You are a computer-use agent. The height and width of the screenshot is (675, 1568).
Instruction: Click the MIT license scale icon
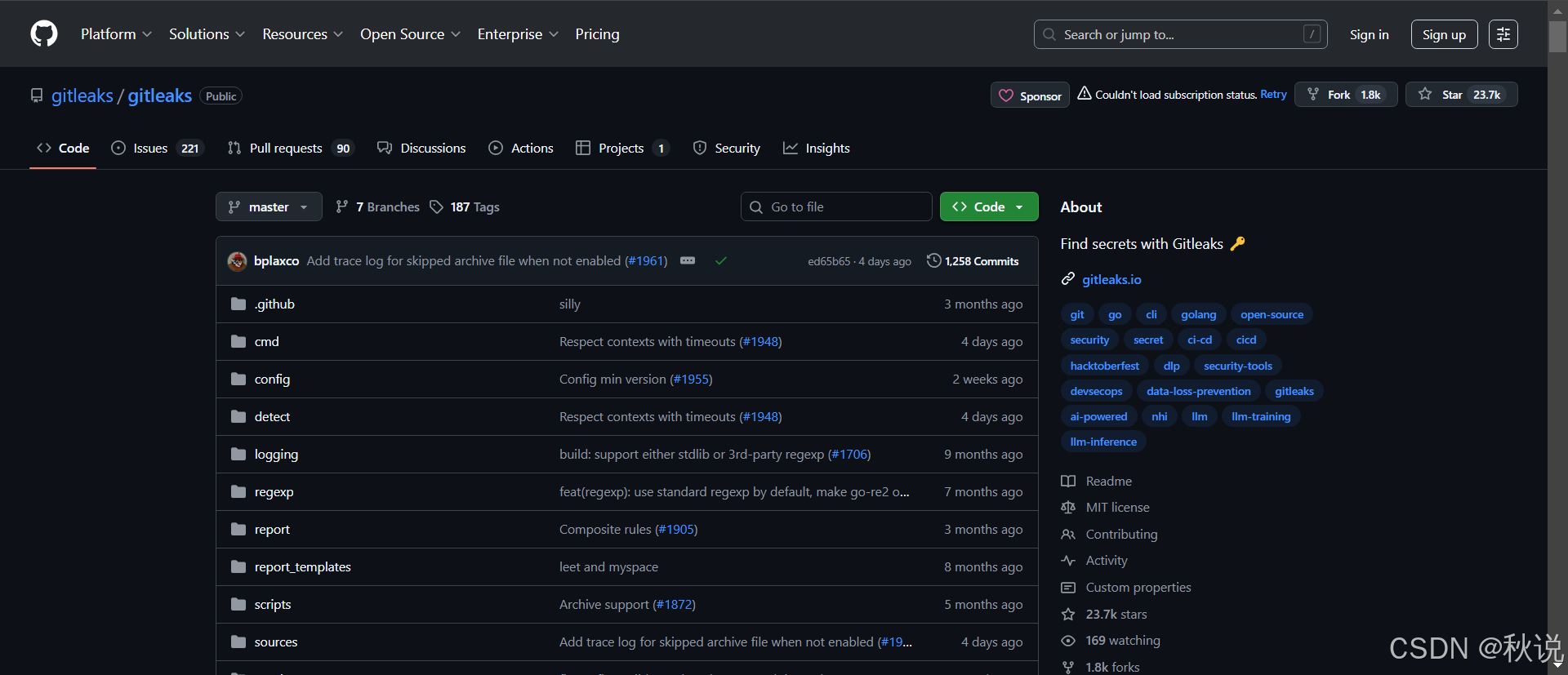click(1067, 507)
